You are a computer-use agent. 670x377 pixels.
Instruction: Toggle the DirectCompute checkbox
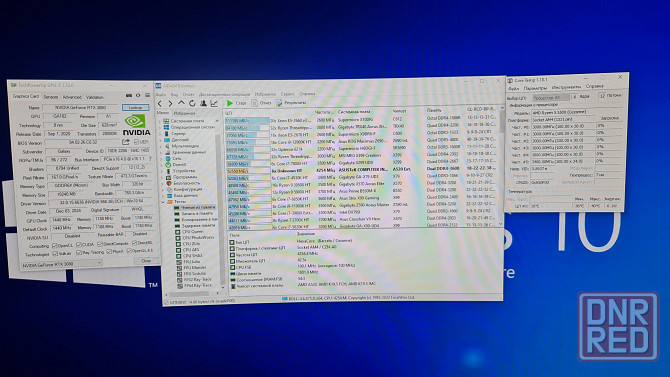(100, 244)
